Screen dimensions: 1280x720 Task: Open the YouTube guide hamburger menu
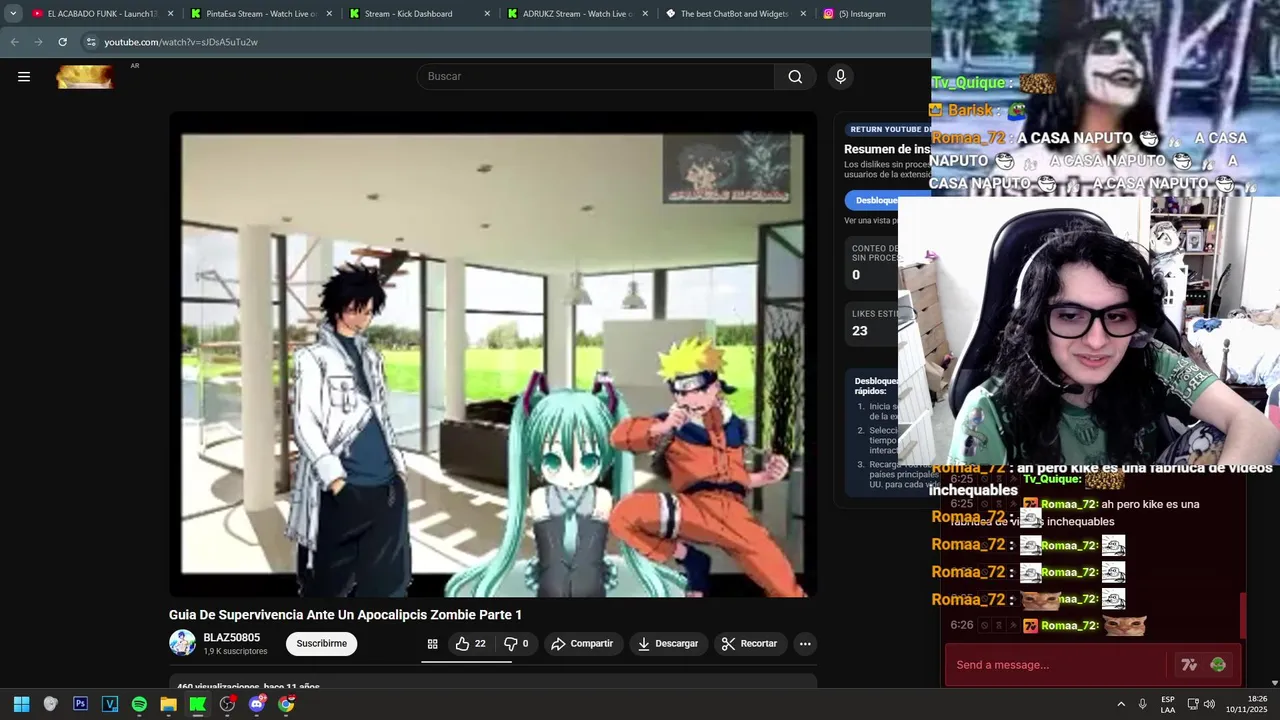tap(24, 76)
